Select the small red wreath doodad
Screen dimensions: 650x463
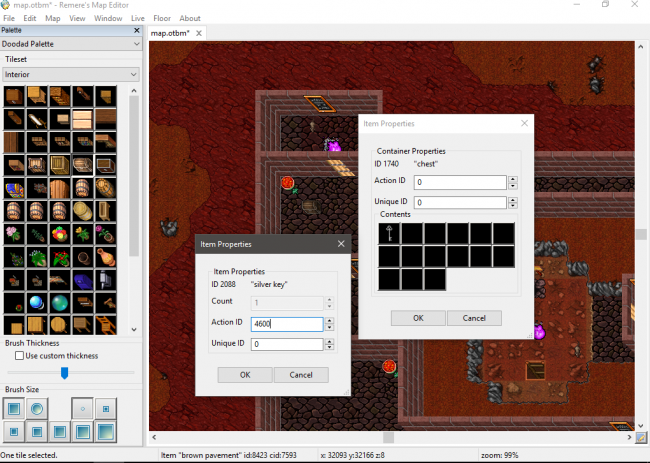point(14,303)
